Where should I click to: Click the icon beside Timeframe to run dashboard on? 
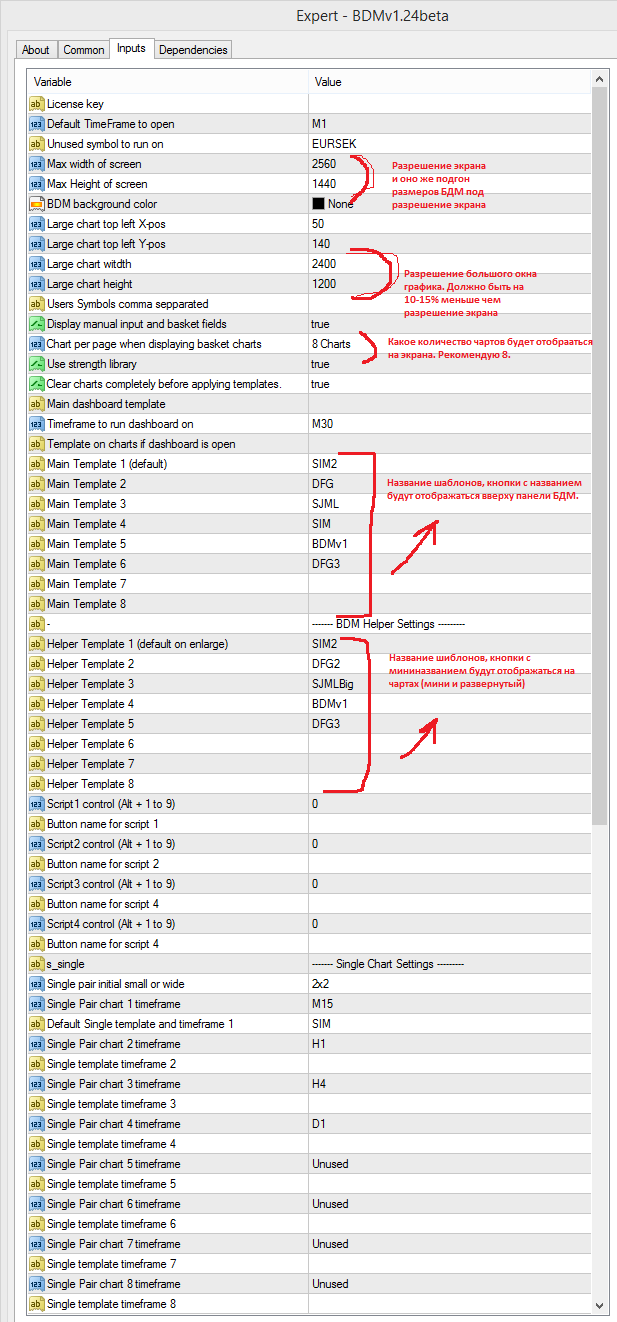point(36,424)
